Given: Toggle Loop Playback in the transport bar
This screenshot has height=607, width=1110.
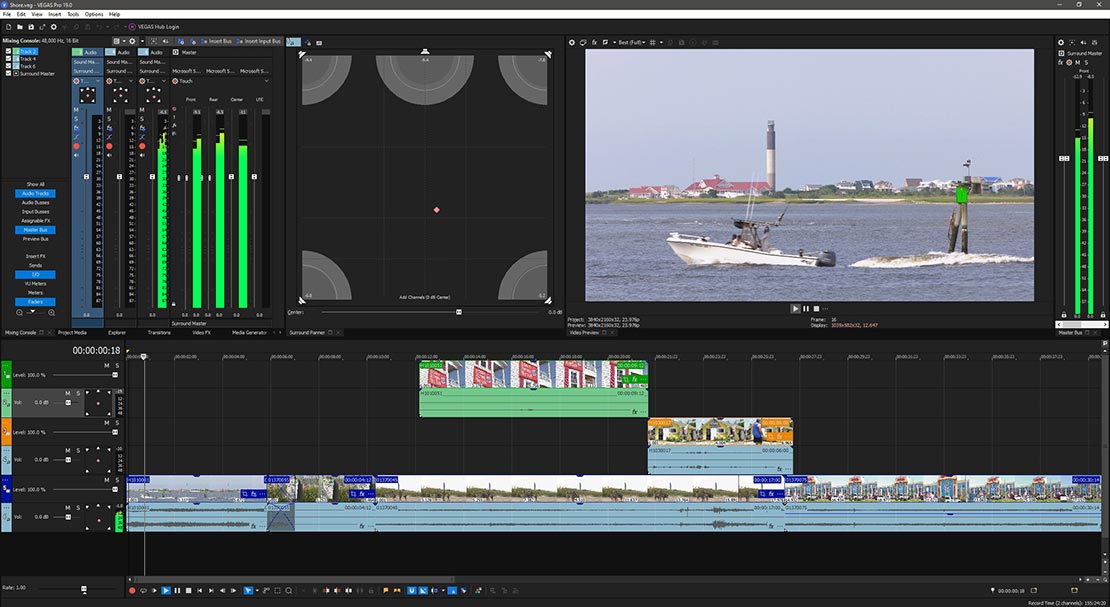Looking at the screenshot, I should click(143, 590).
